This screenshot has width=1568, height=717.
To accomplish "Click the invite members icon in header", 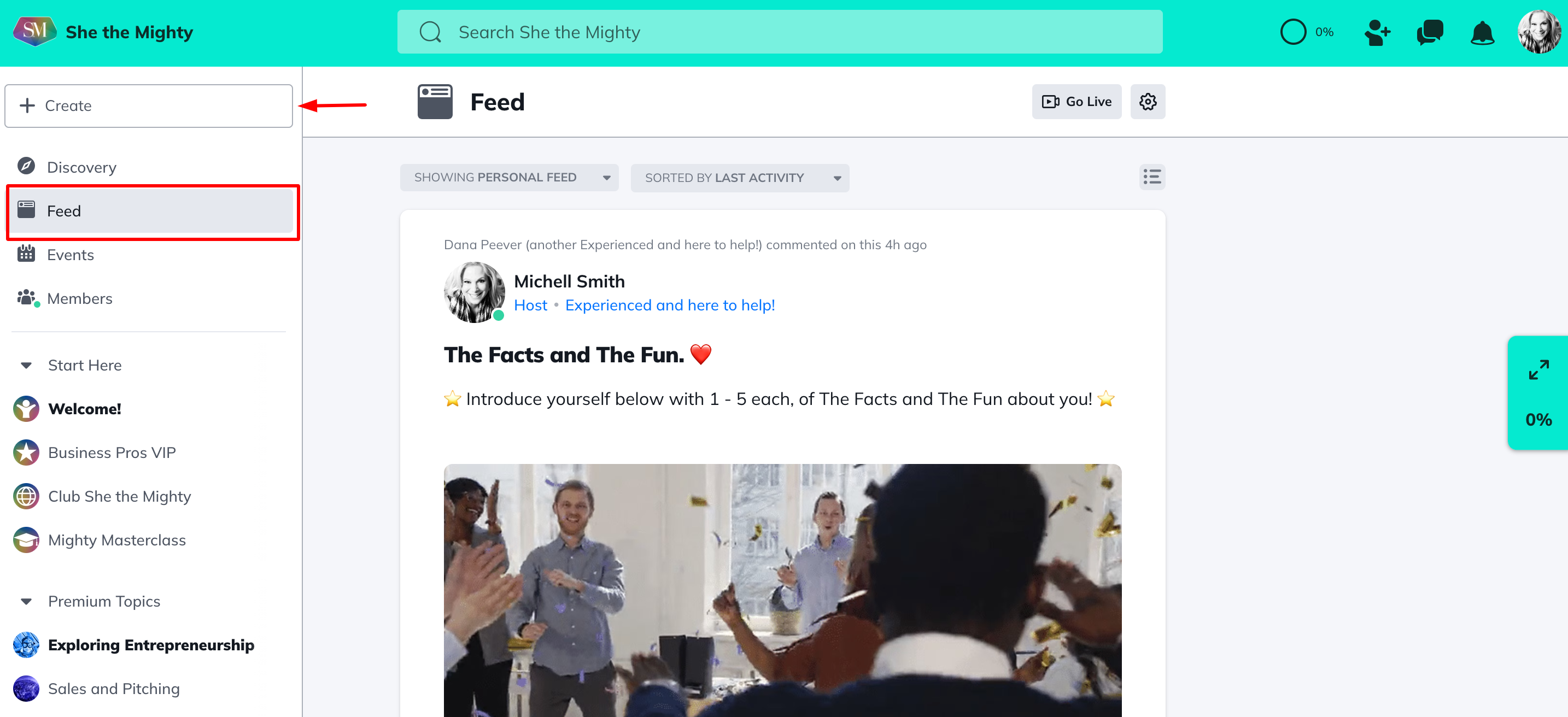I will pyautogui.click(x=1377, y=32).
